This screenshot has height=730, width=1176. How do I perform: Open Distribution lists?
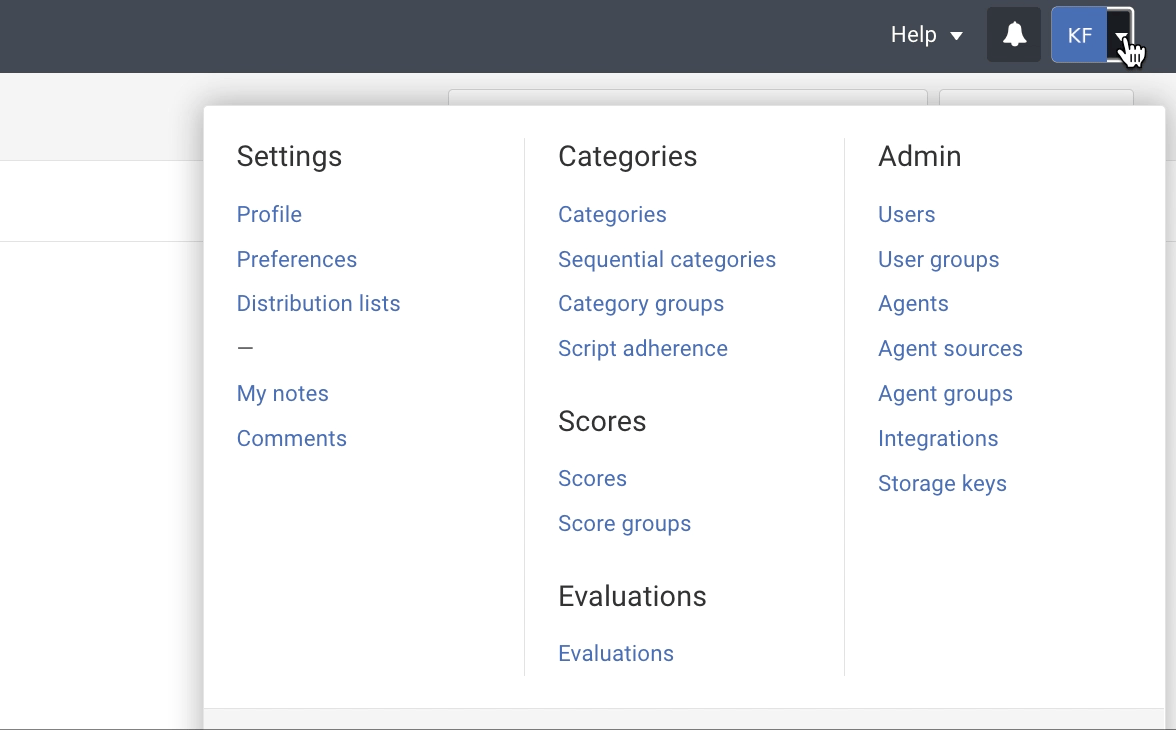[318, 303]
